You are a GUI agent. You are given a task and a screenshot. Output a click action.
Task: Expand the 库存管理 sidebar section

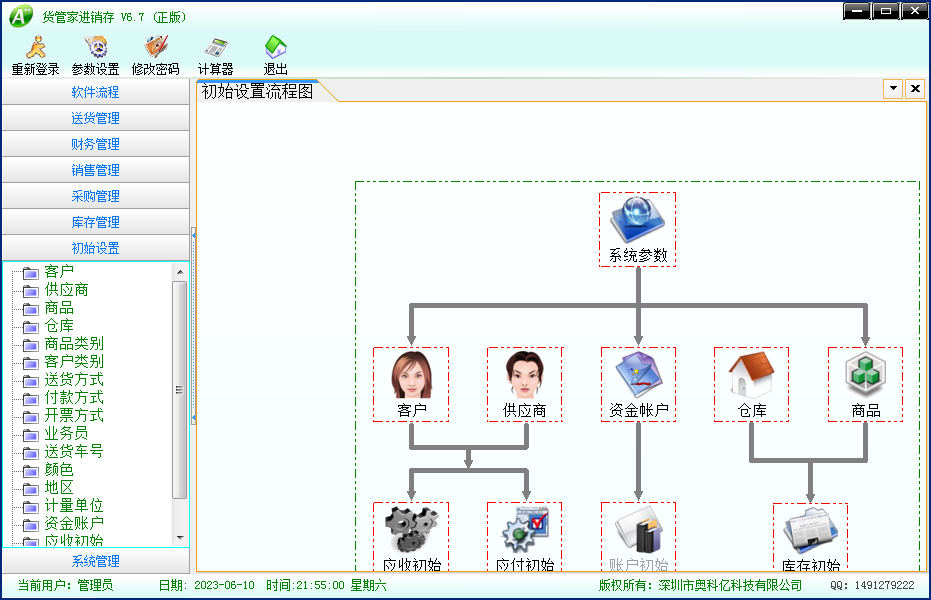pyautogui.click(x=96, y=222)
